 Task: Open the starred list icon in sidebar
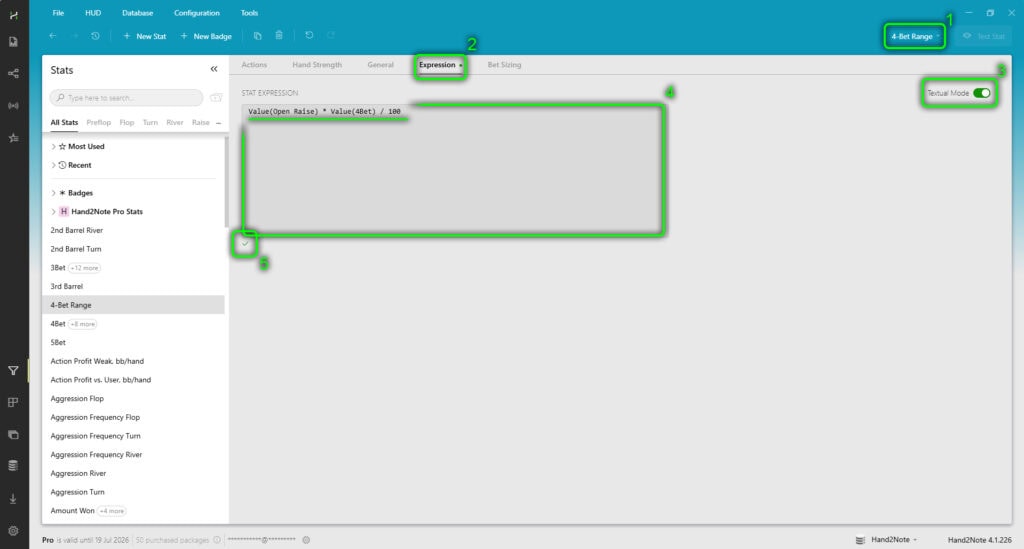tap(13, 138)
